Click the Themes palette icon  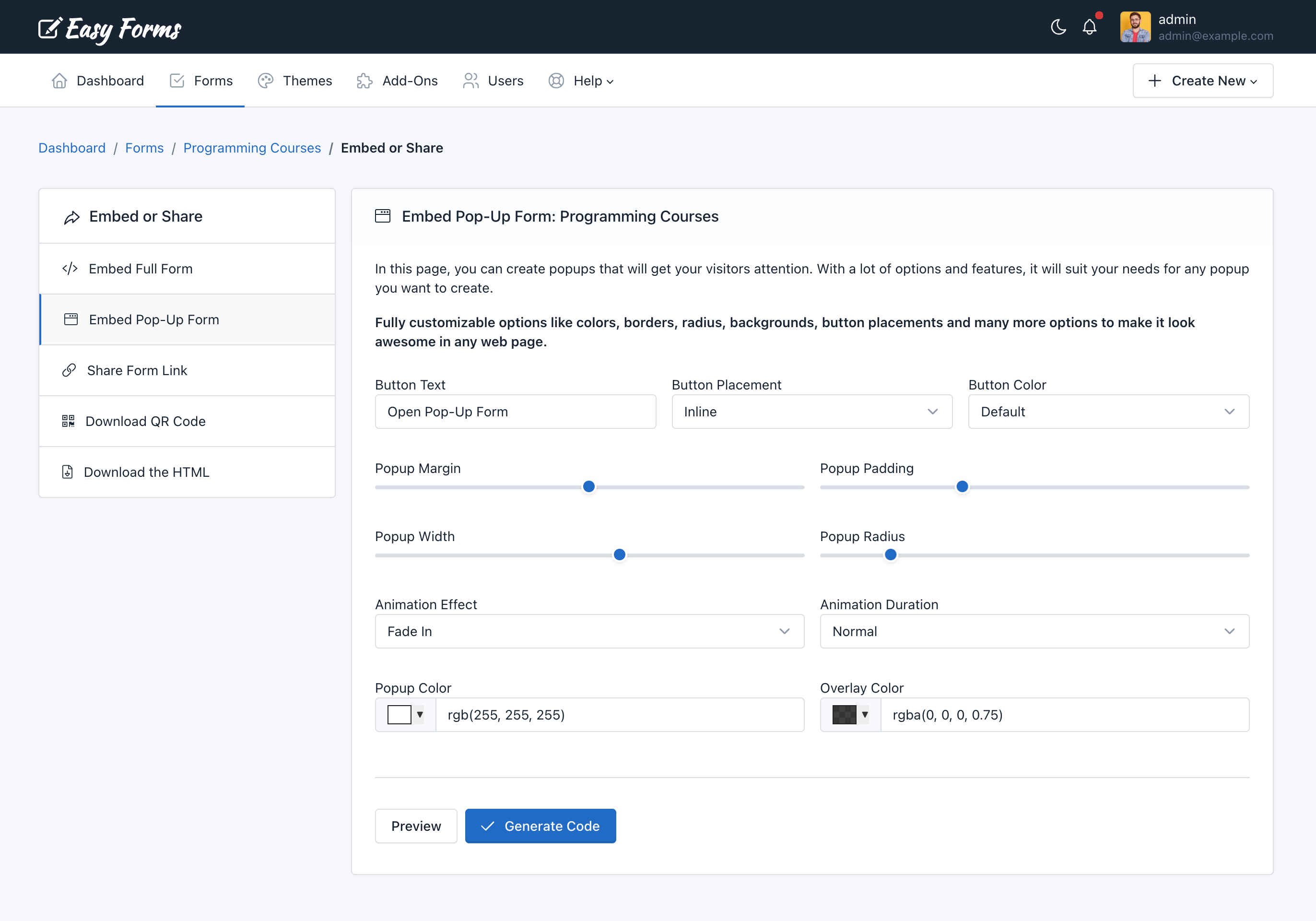tap(265, 81)
